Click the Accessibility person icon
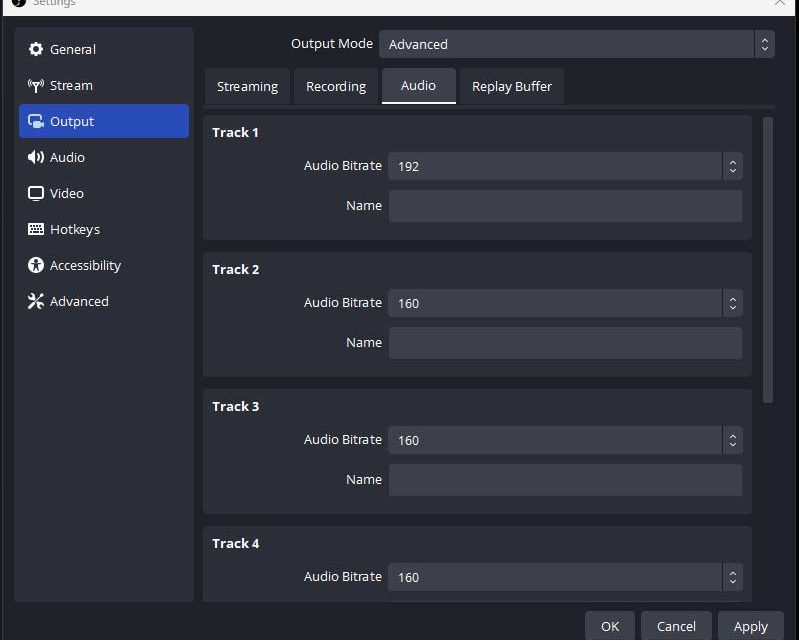The width and height of the screenshot is (799, 640). (36, 265)
